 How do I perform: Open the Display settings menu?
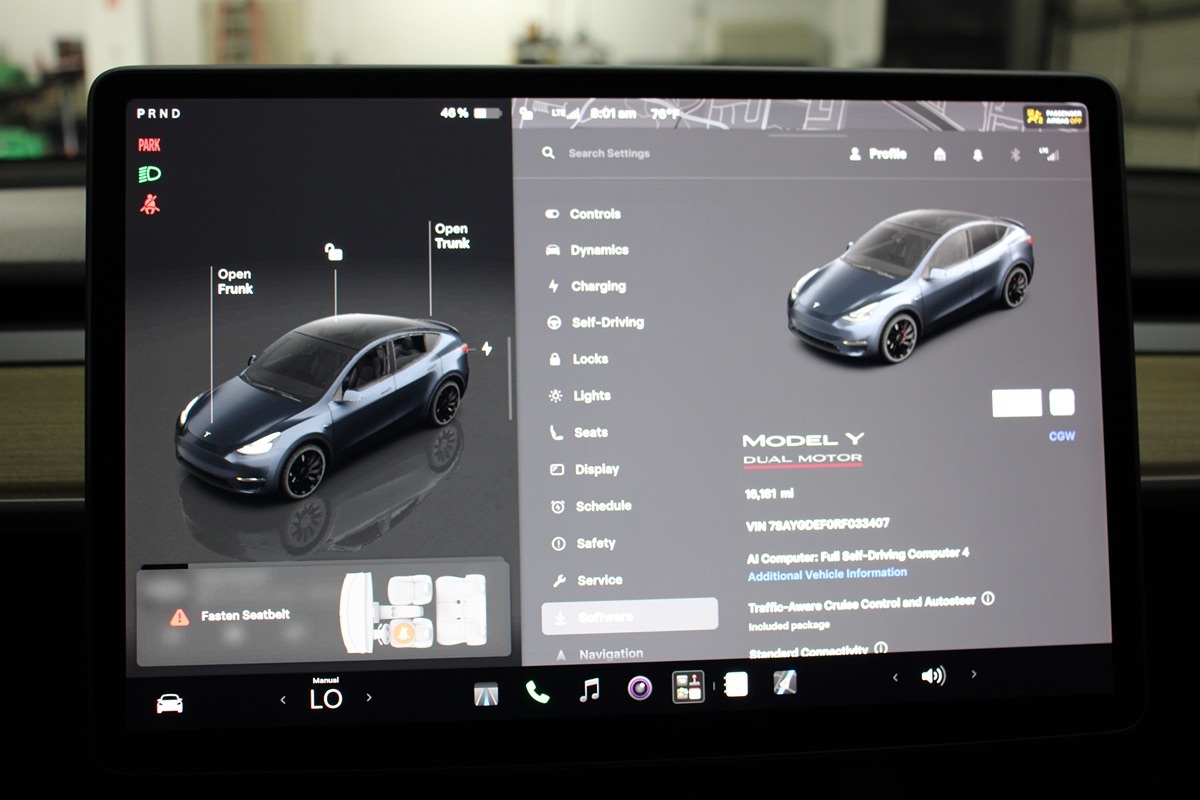tap(585, 469)
